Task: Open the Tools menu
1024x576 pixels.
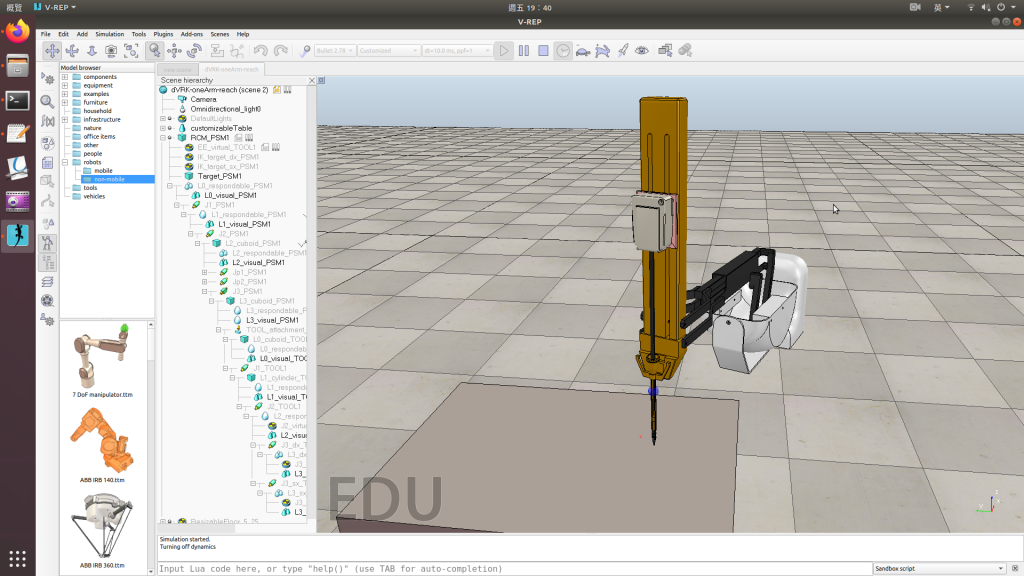Action: click(x=138, y=34)
